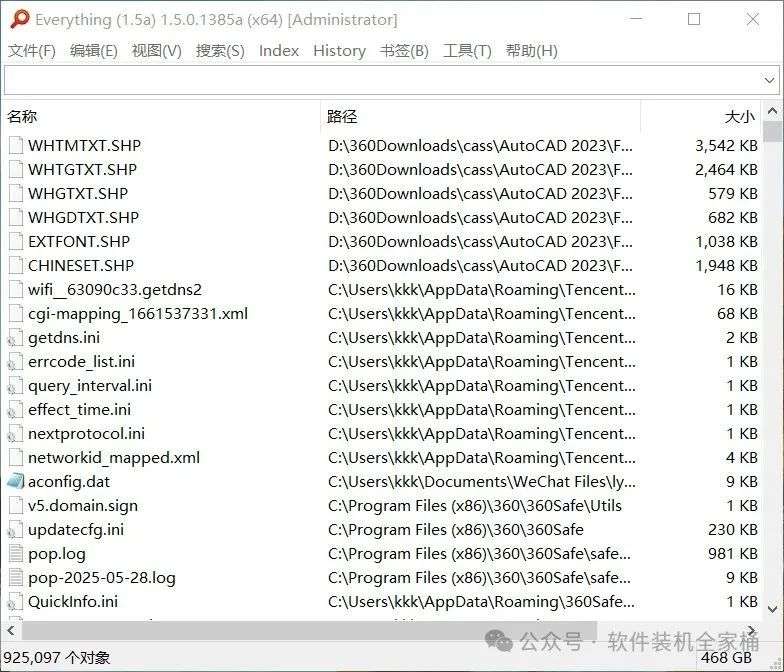Click the WHGDTXT.SHP file icon

[x=16, y=217]
